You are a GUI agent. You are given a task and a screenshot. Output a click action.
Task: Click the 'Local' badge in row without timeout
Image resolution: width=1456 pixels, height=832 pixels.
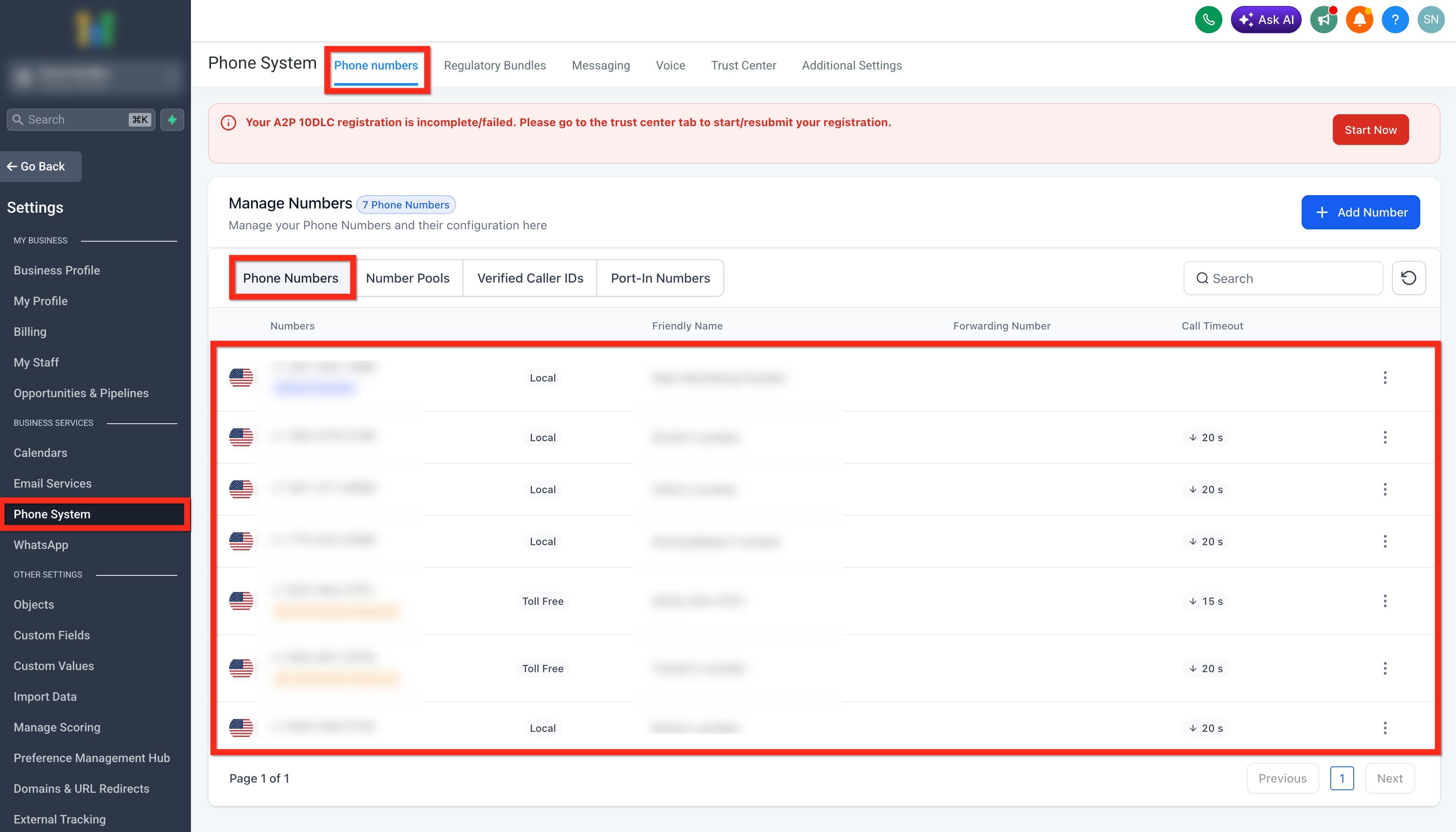(542, 378)
